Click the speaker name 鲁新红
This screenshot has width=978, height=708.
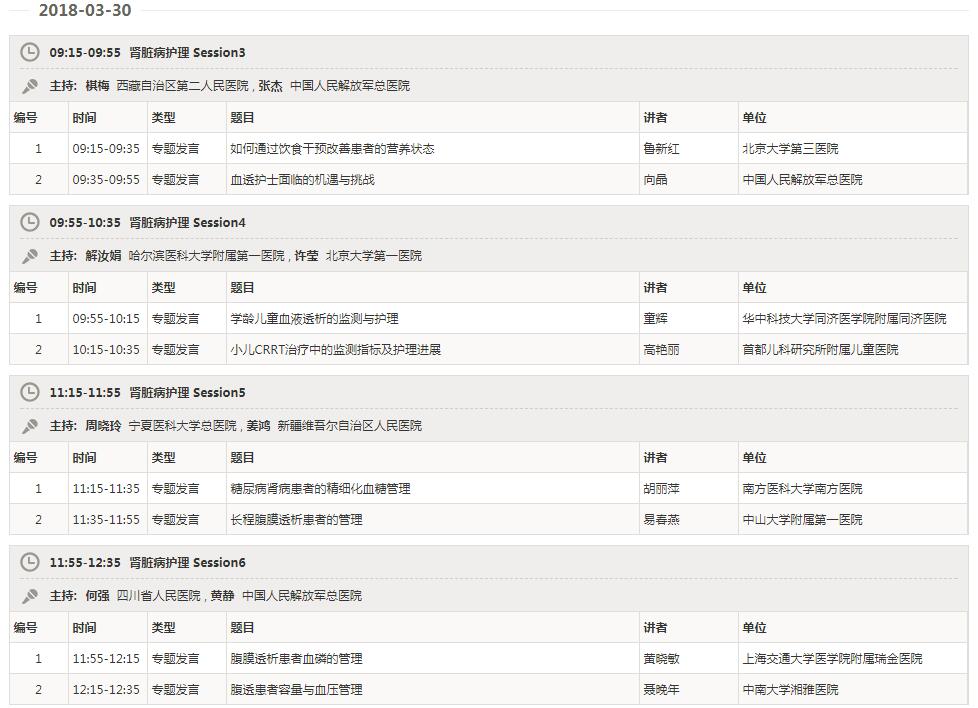click(x=662, y=147)
